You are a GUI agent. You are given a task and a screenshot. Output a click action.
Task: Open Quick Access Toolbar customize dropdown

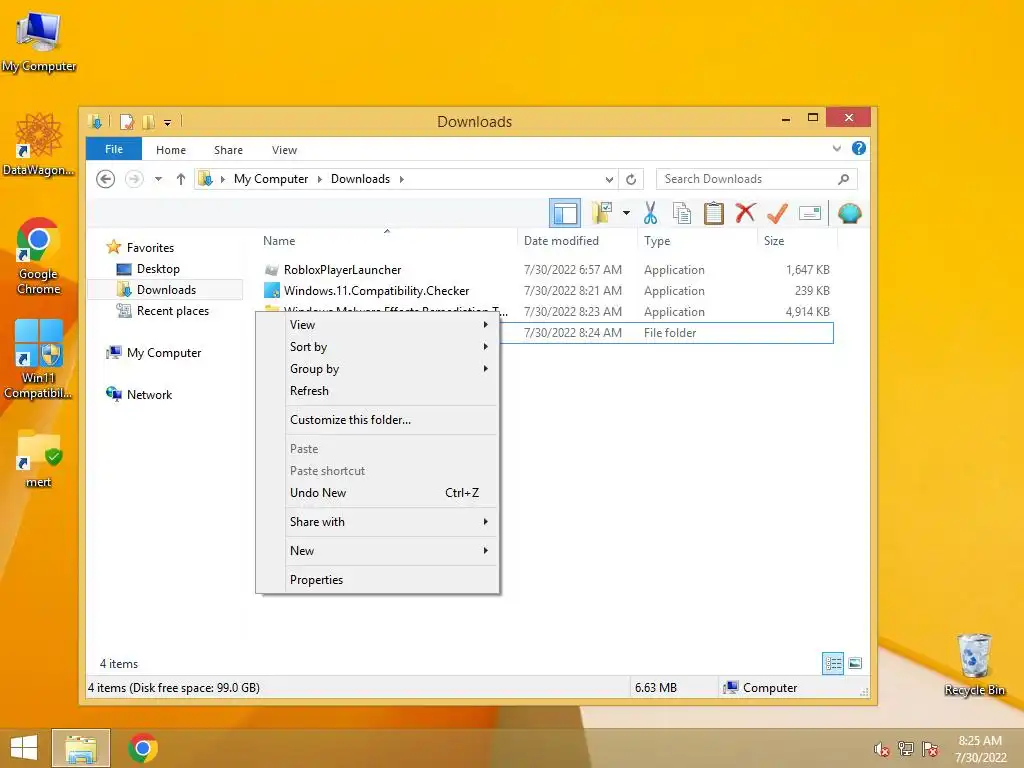[167, 122]
